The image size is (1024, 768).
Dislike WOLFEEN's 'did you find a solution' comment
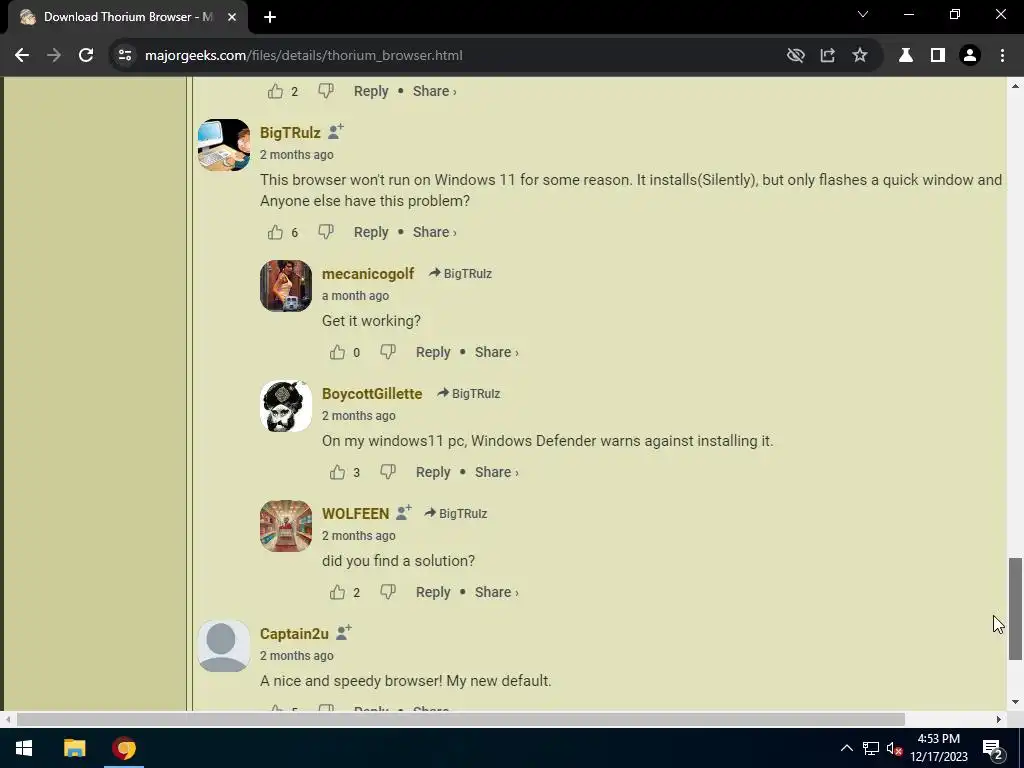tap(388, 592)
